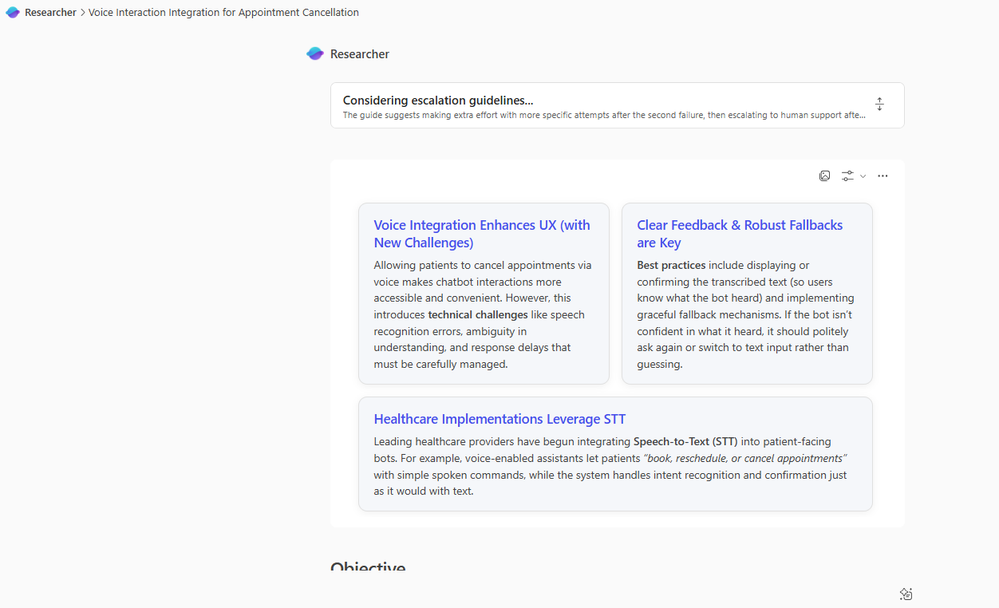Click the 'Voice Integration Enhances UX' card heading

point(482,234)
